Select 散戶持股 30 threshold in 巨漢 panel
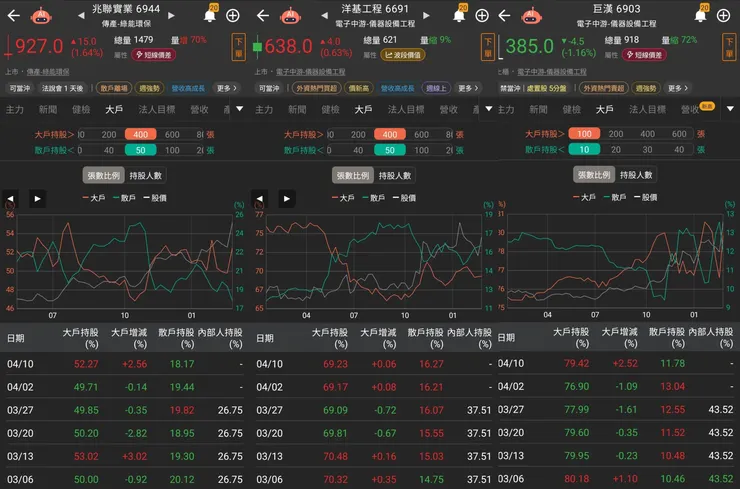Image resolution: width=740 pixels, height=489 pixels. (648, 150)
